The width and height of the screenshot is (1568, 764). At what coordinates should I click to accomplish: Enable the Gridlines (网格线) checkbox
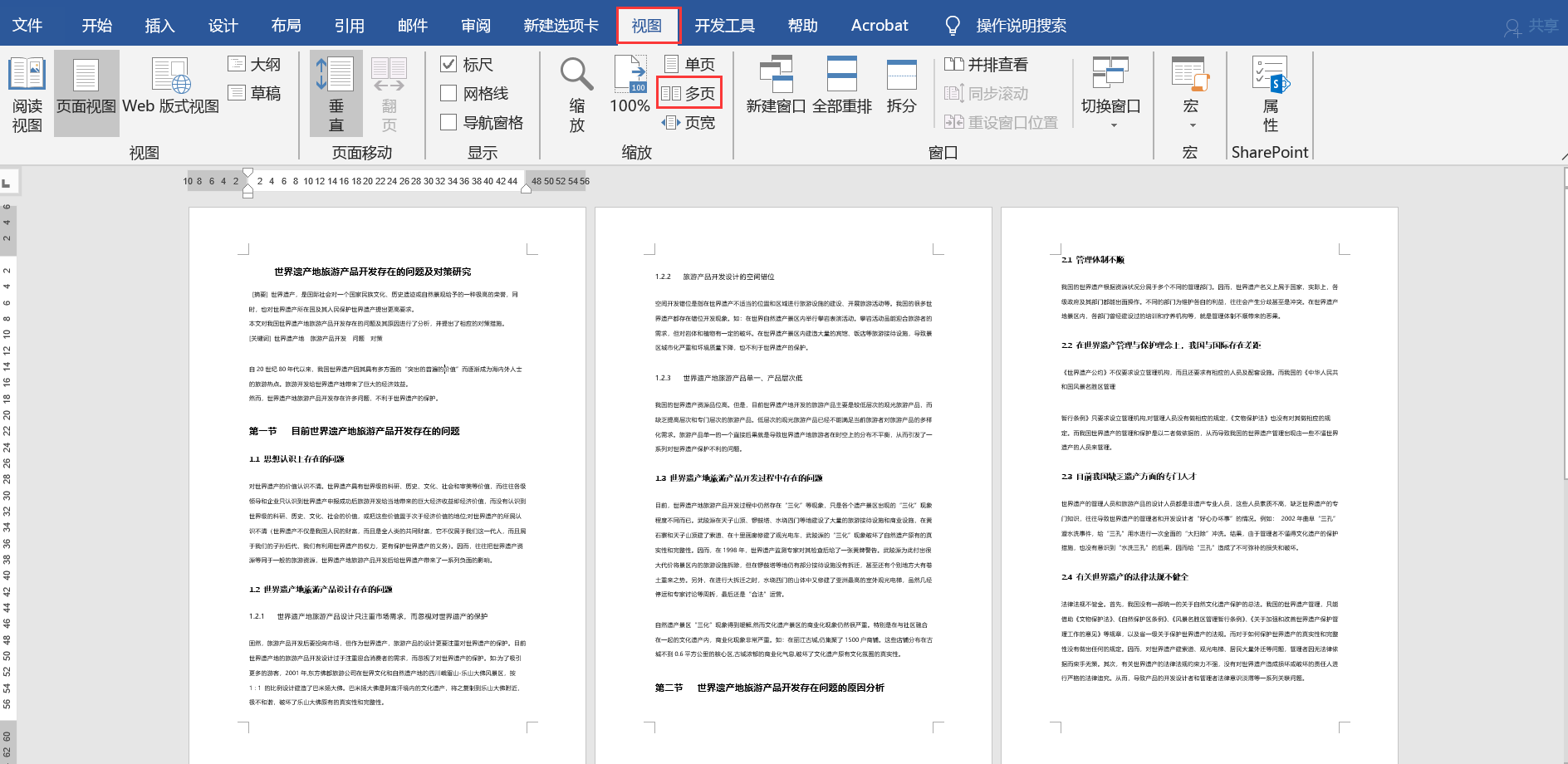(449, 94)
